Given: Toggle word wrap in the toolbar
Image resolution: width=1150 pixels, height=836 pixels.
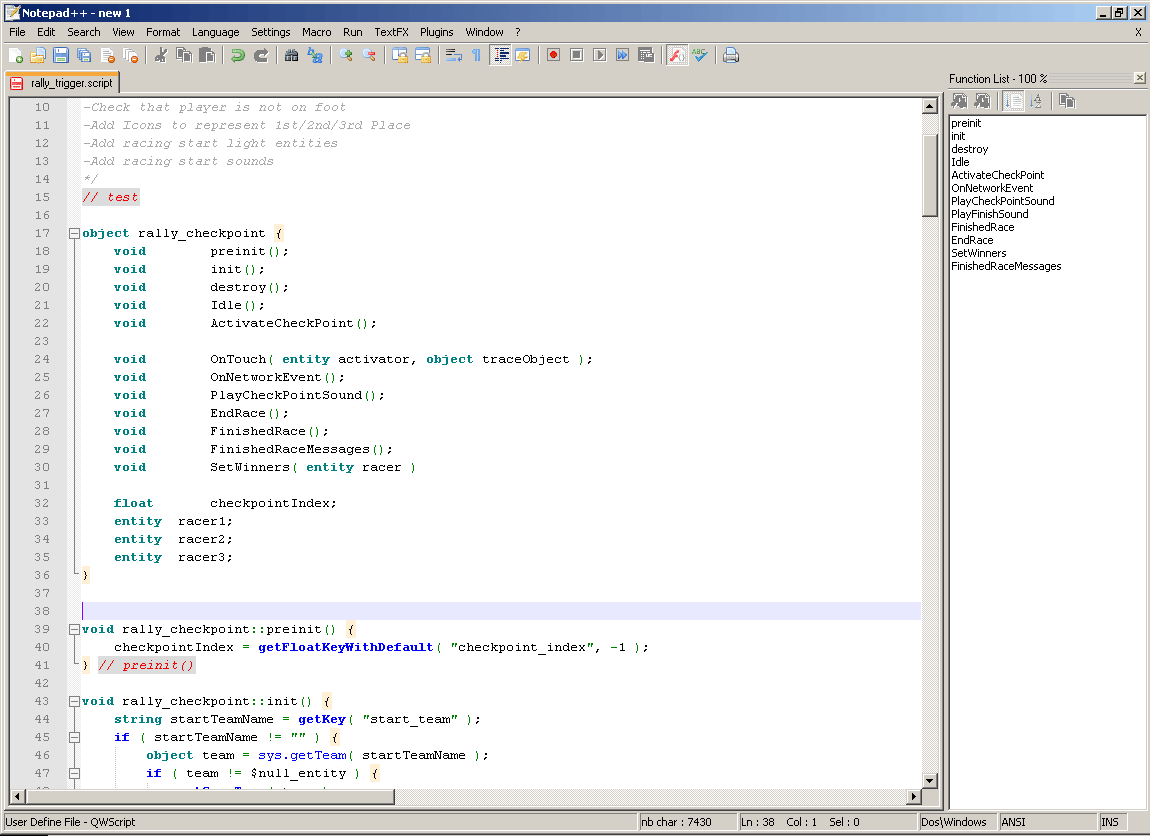Looking at the screenshot, I should coord(454,56).
